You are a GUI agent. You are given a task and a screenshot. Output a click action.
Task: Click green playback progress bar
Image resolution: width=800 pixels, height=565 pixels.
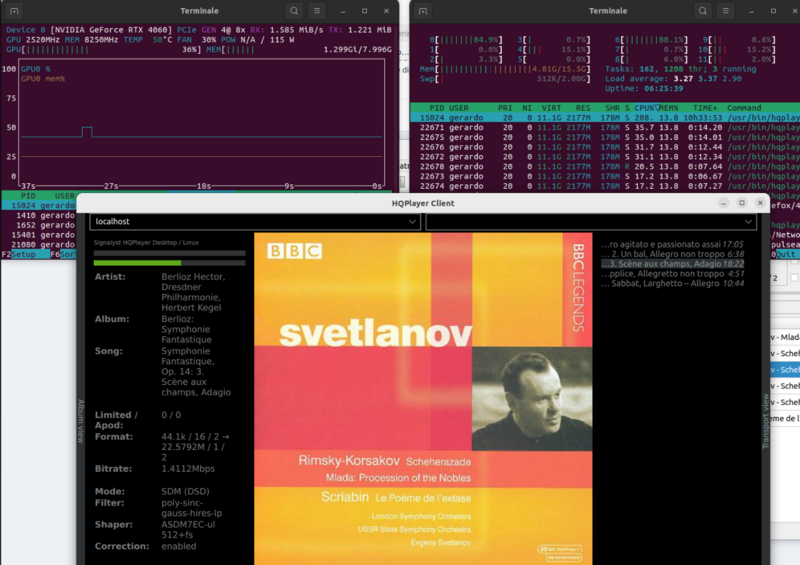click(137, 263)
